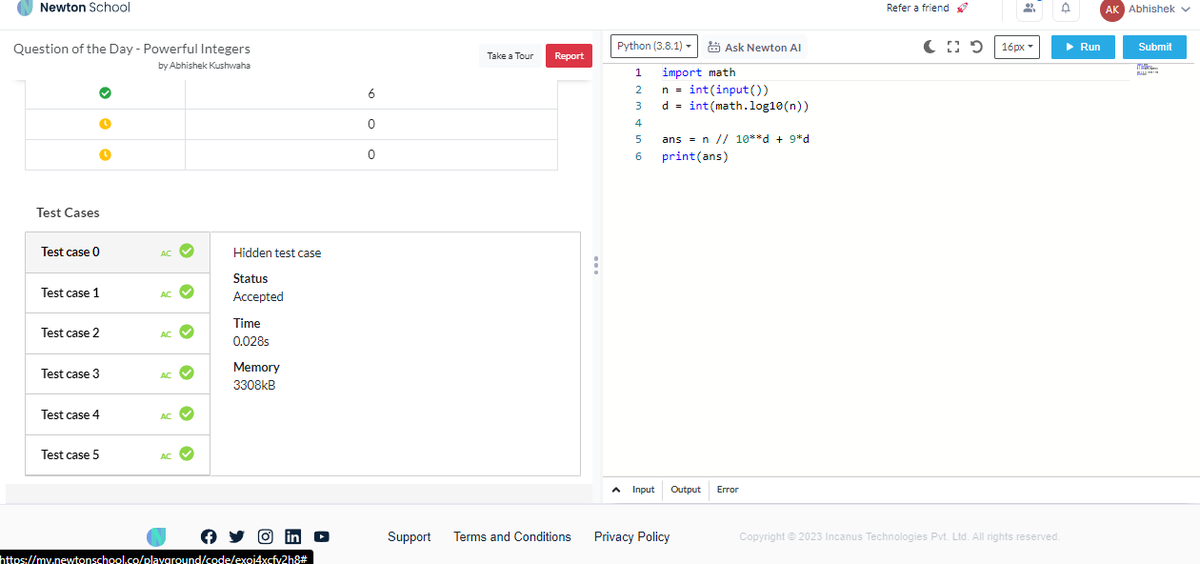
Task: Select Test case 5 tab
Action: pos(118,455)
